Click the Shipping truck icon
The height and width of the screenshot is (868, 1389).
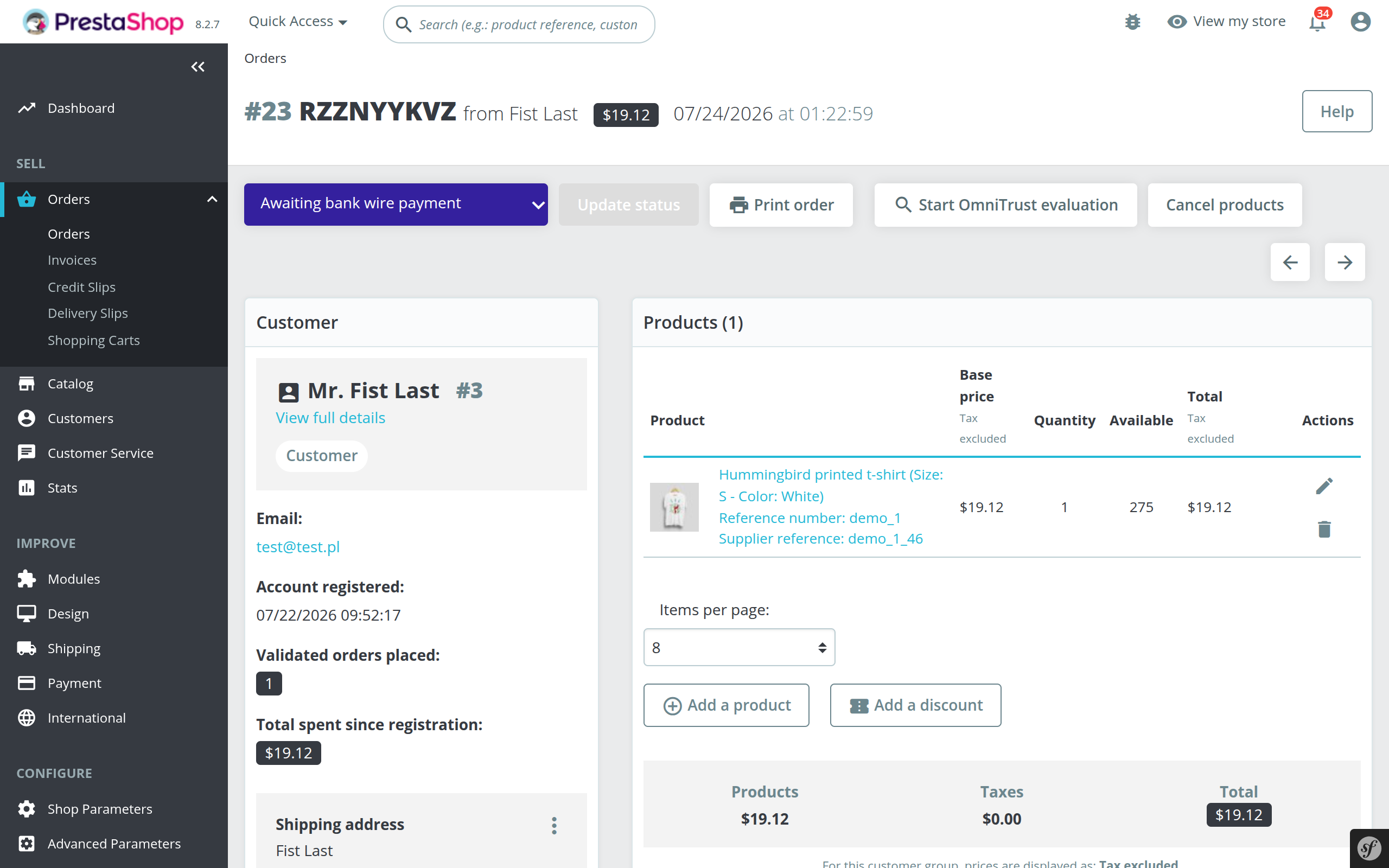coord(27,648)
